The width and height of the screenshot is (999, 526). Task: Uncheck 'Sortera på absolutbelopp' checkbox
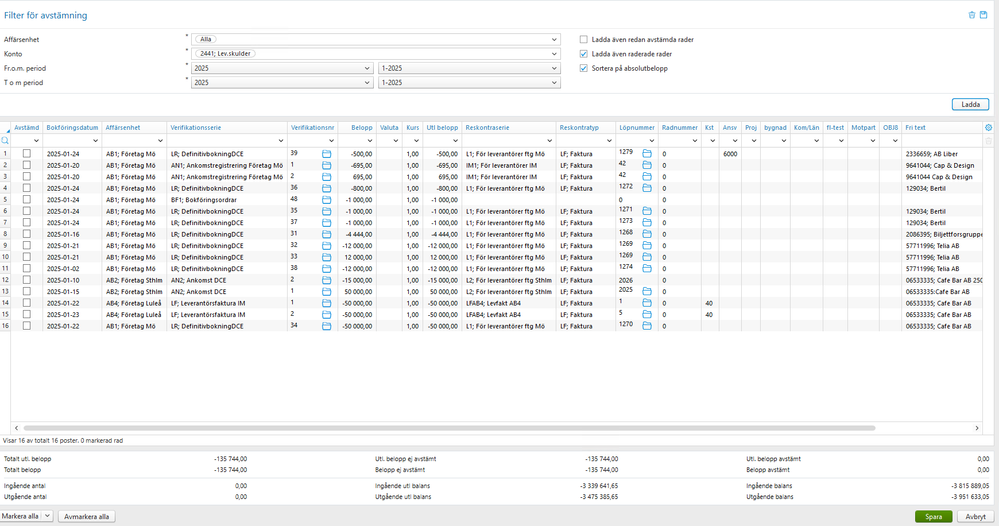point(584,68)
